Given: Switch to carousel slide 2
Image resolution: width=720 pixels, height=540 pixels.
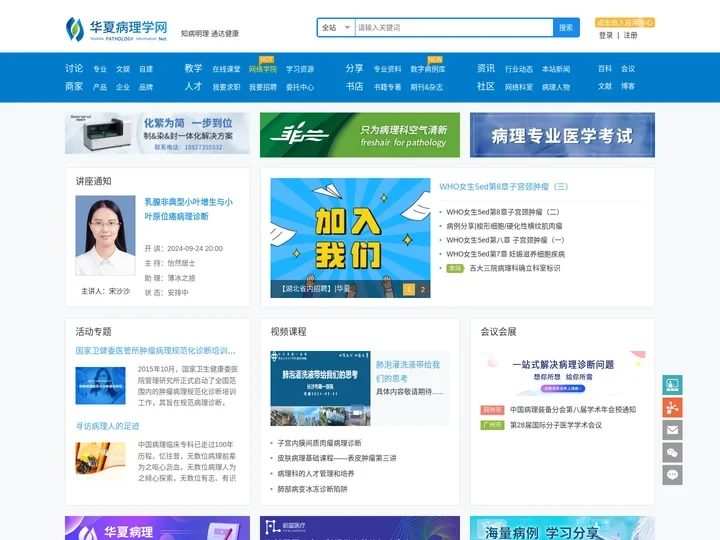Looking at the screenshot, I should click(x=423, y=289).
